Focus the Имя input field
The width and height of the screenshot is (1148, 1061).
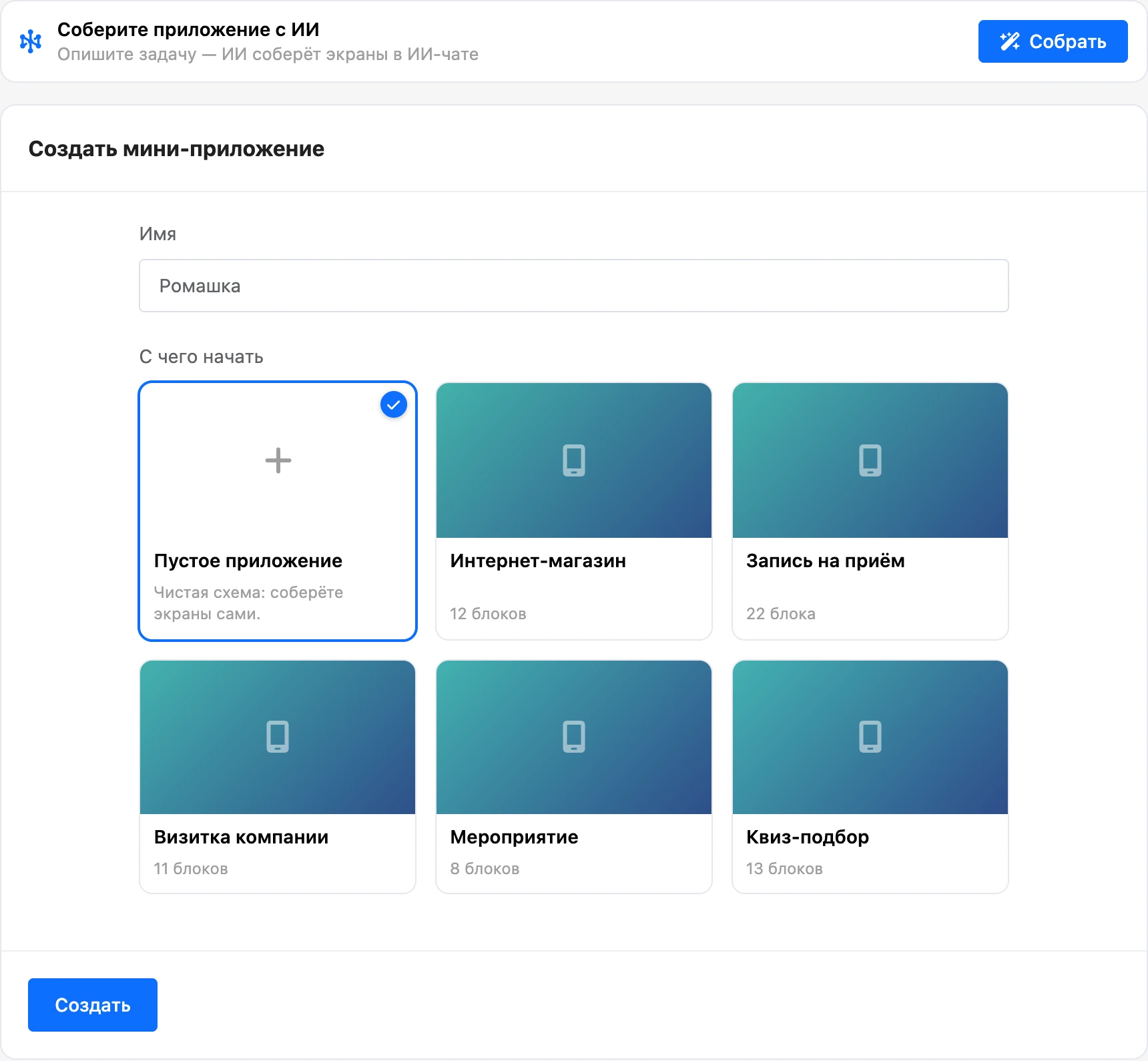(x=574, y=286)
